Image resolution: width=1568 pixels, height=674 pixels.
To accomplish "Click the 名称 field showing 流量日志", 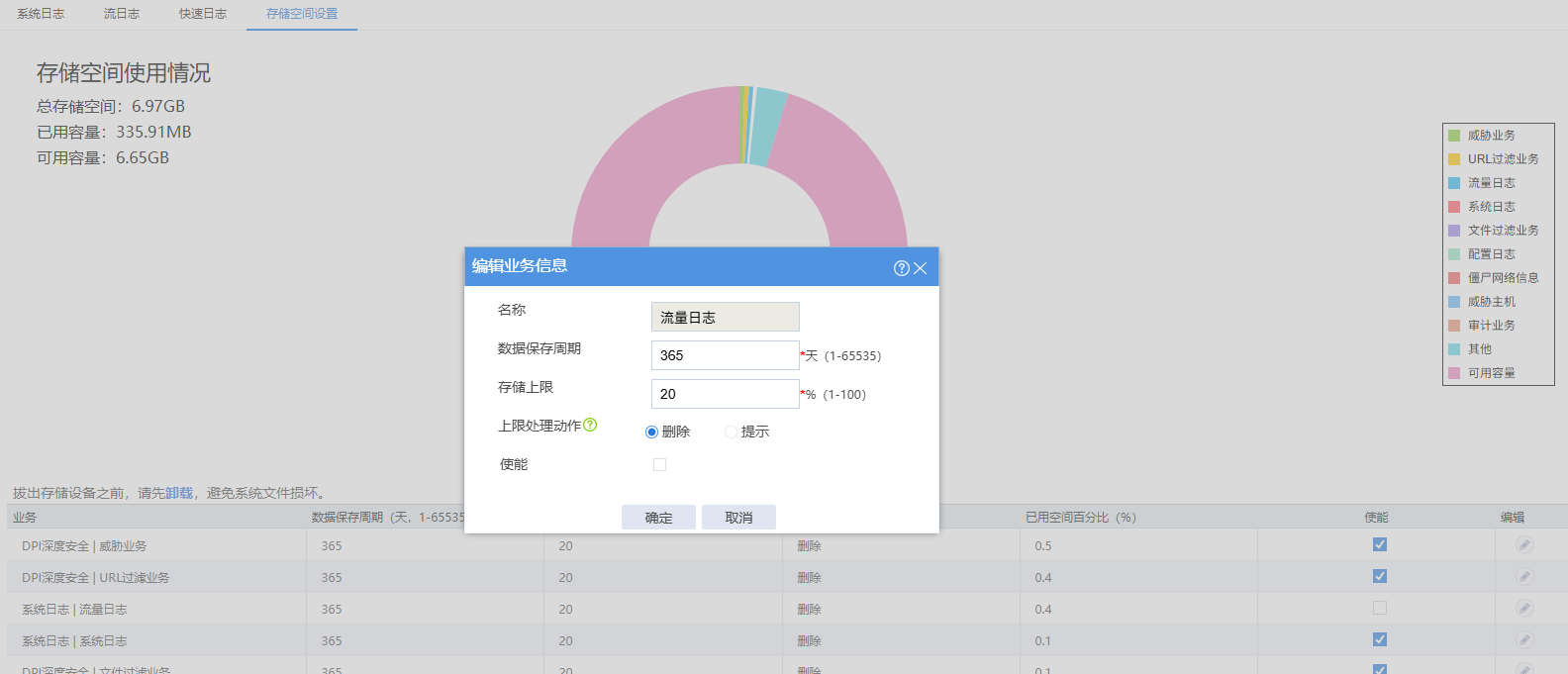I will [725, 317].
